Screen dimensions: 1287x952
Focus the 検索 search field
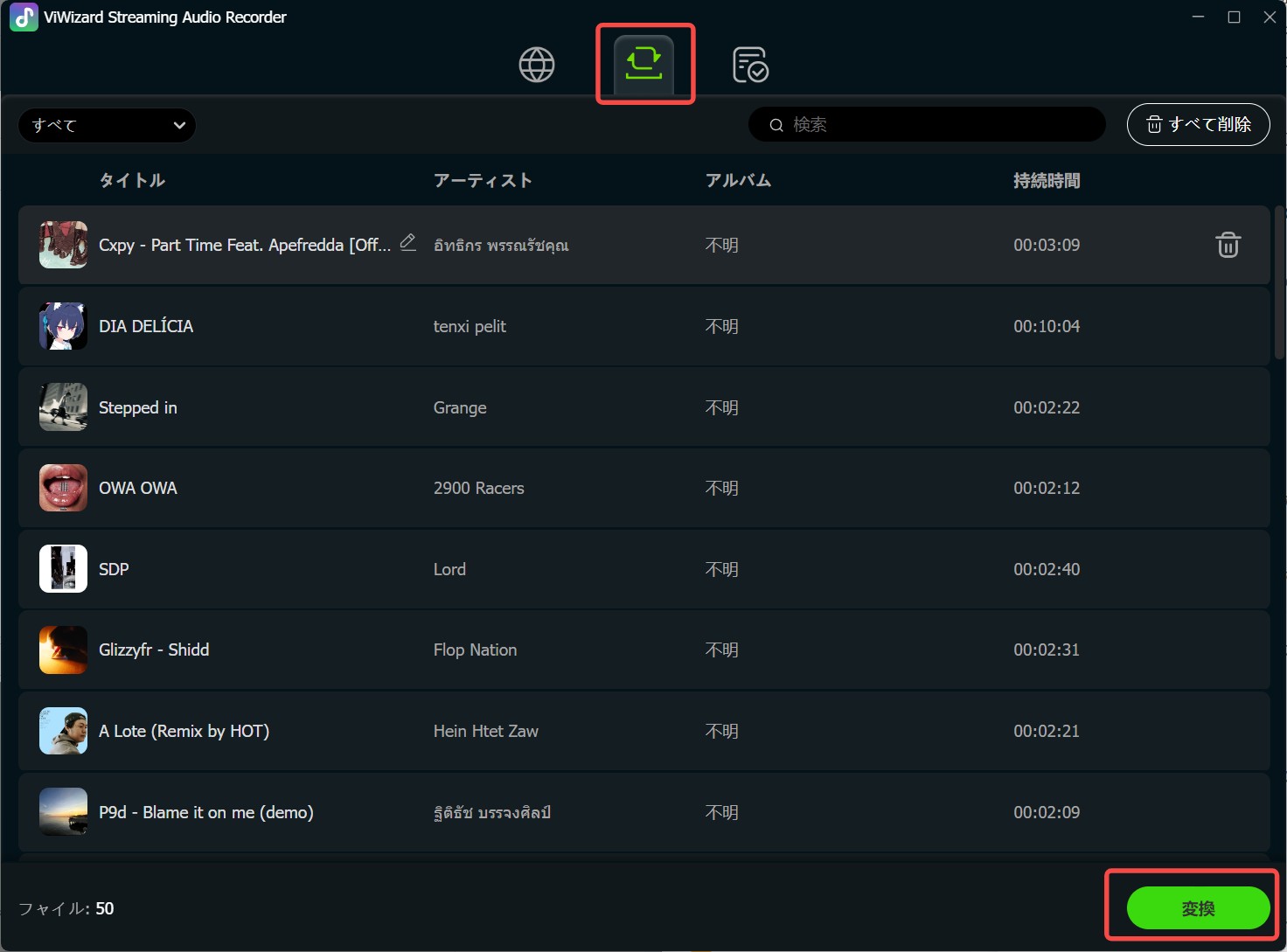coord(927,124)
